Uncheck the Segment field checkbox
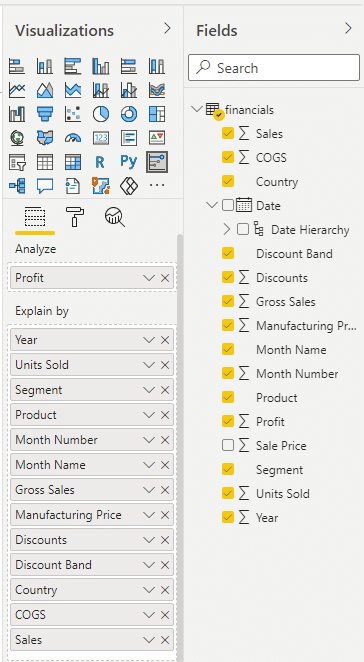The width and height of the screenshot is (364, 662). tap(228, 469)
